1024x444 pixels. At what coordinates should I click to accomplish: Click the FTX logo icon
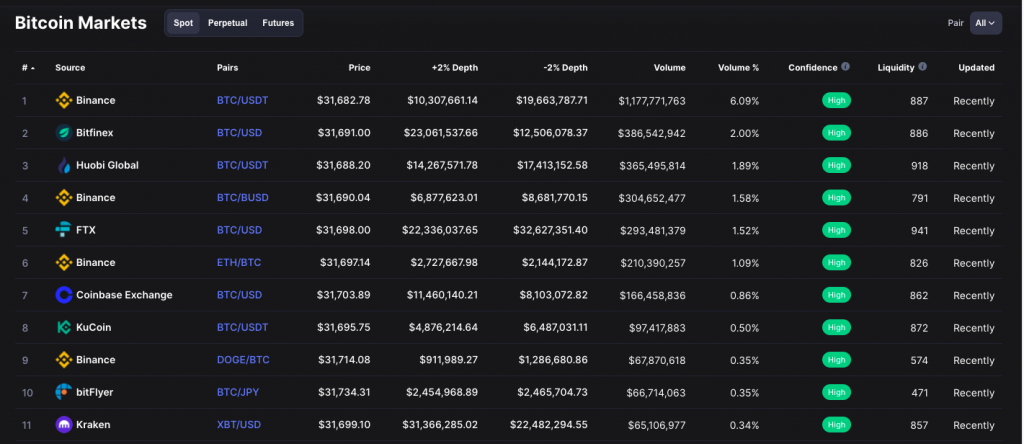click(x=63, y=230)
